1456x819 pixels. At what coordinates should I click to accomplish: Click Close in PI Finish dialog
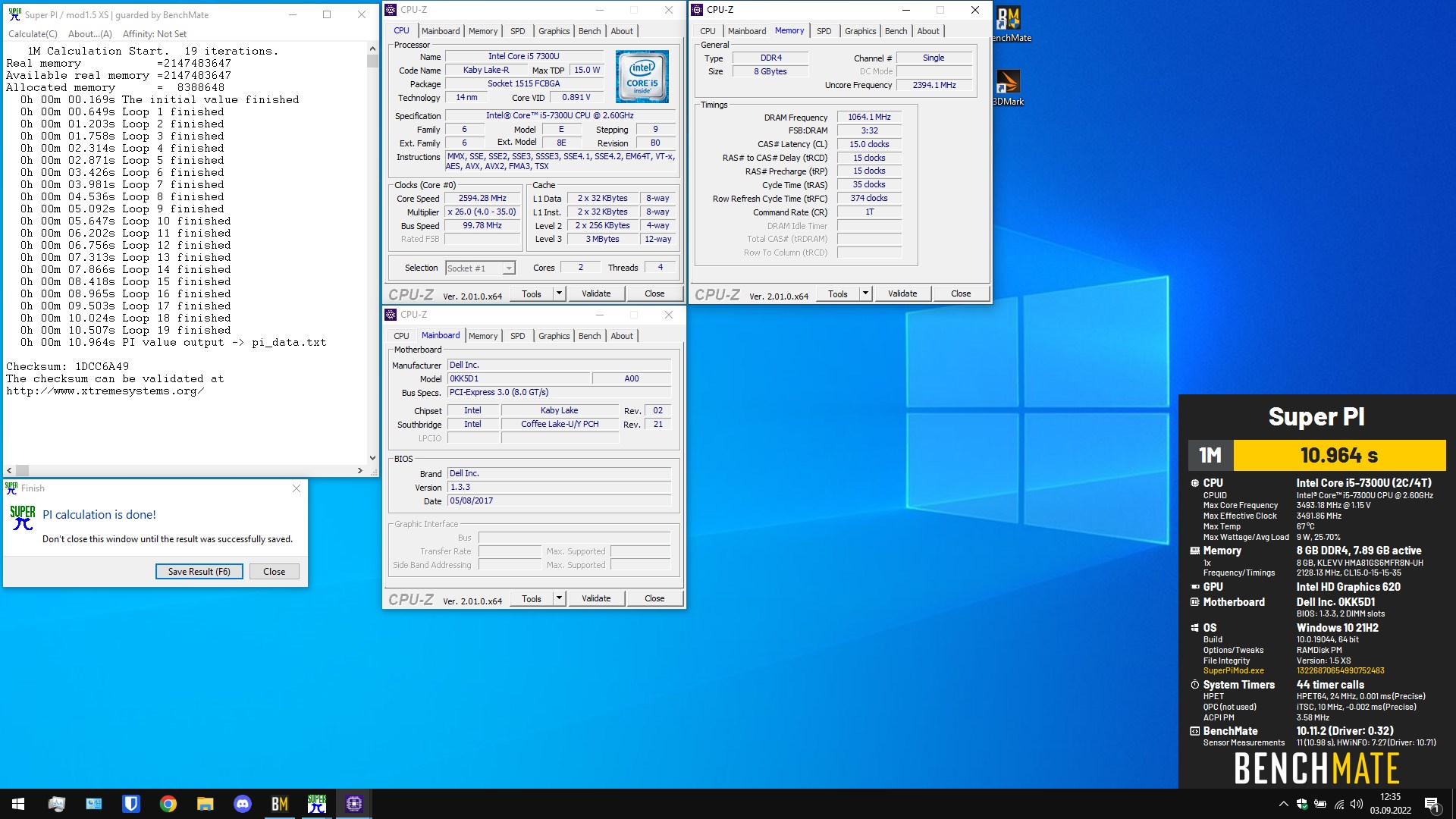274,572
